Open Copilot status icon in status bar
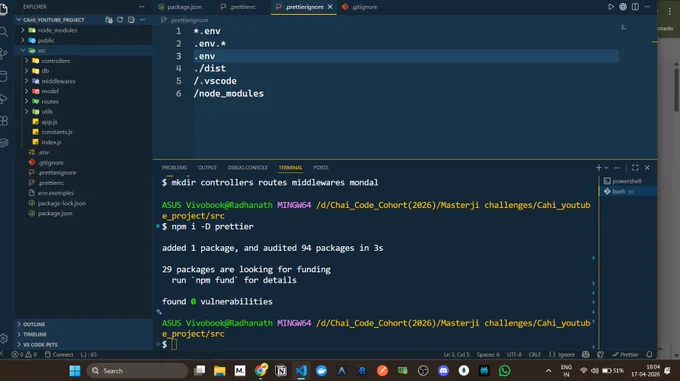The image size is (680, 381). click(585, 355)
